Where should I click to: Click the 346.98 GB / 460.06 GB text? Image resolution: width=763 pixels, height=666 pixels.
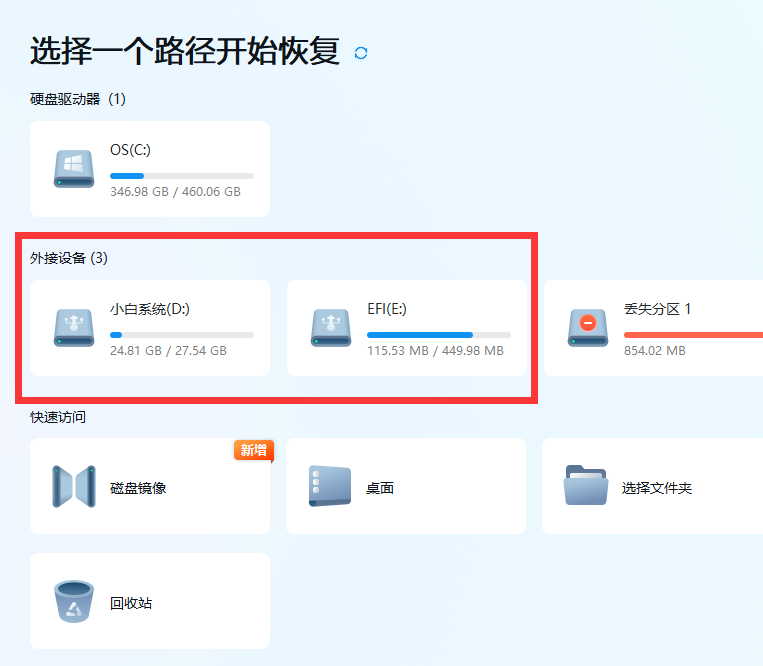tap(175, 192)
